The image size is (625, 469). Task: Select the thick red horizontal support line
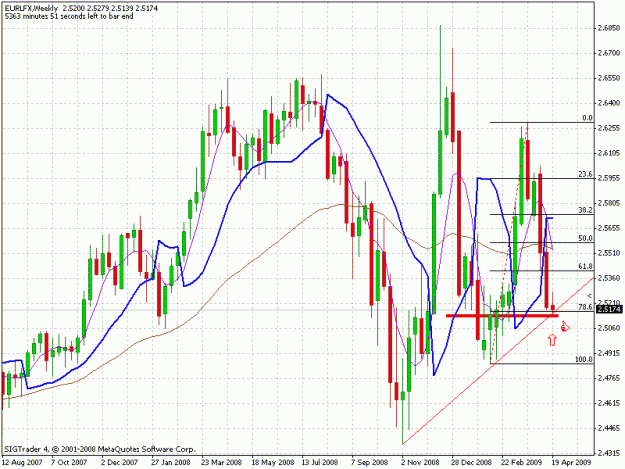coord(502,316)
